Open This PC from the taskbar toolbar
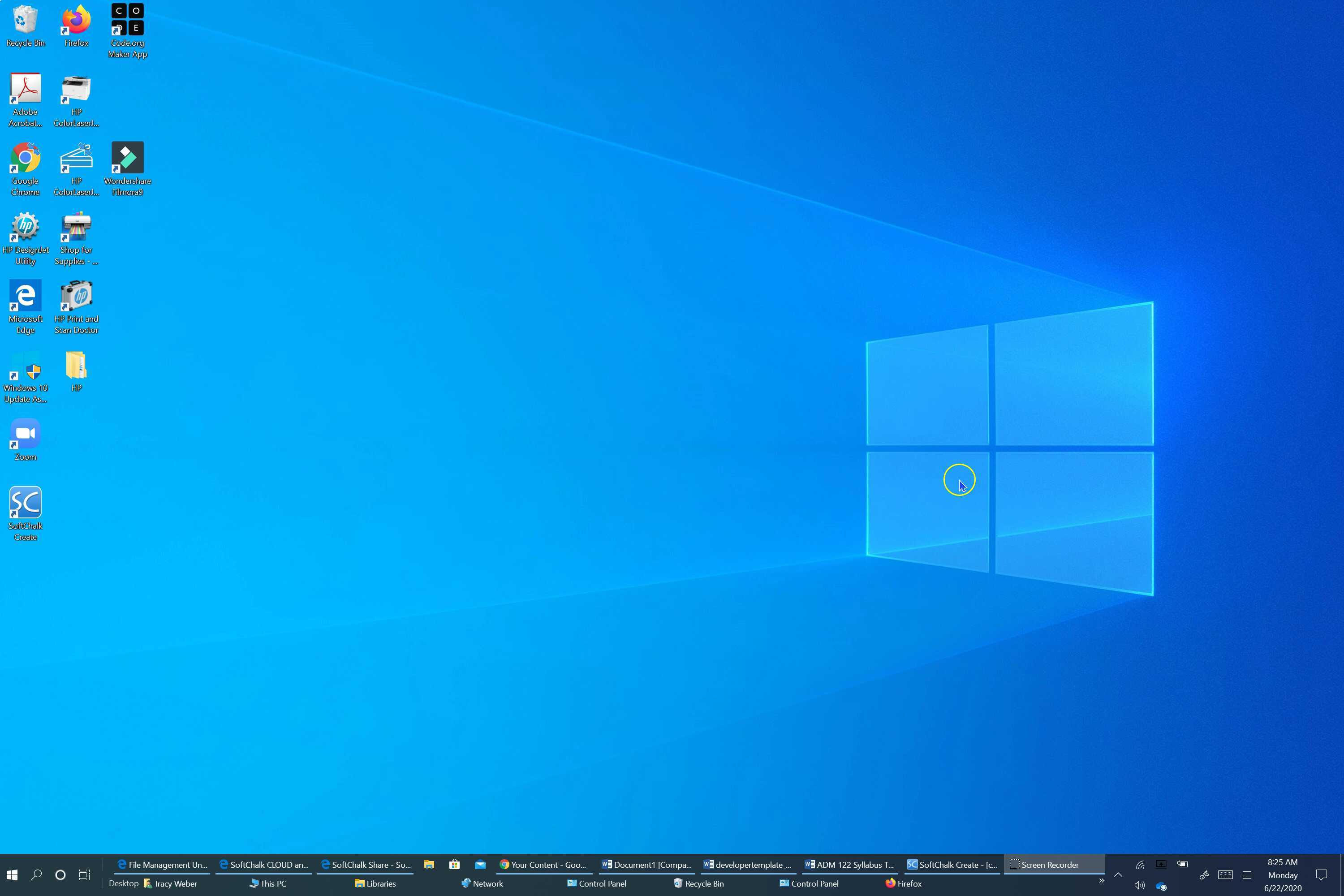 click(x=268, y=883)
